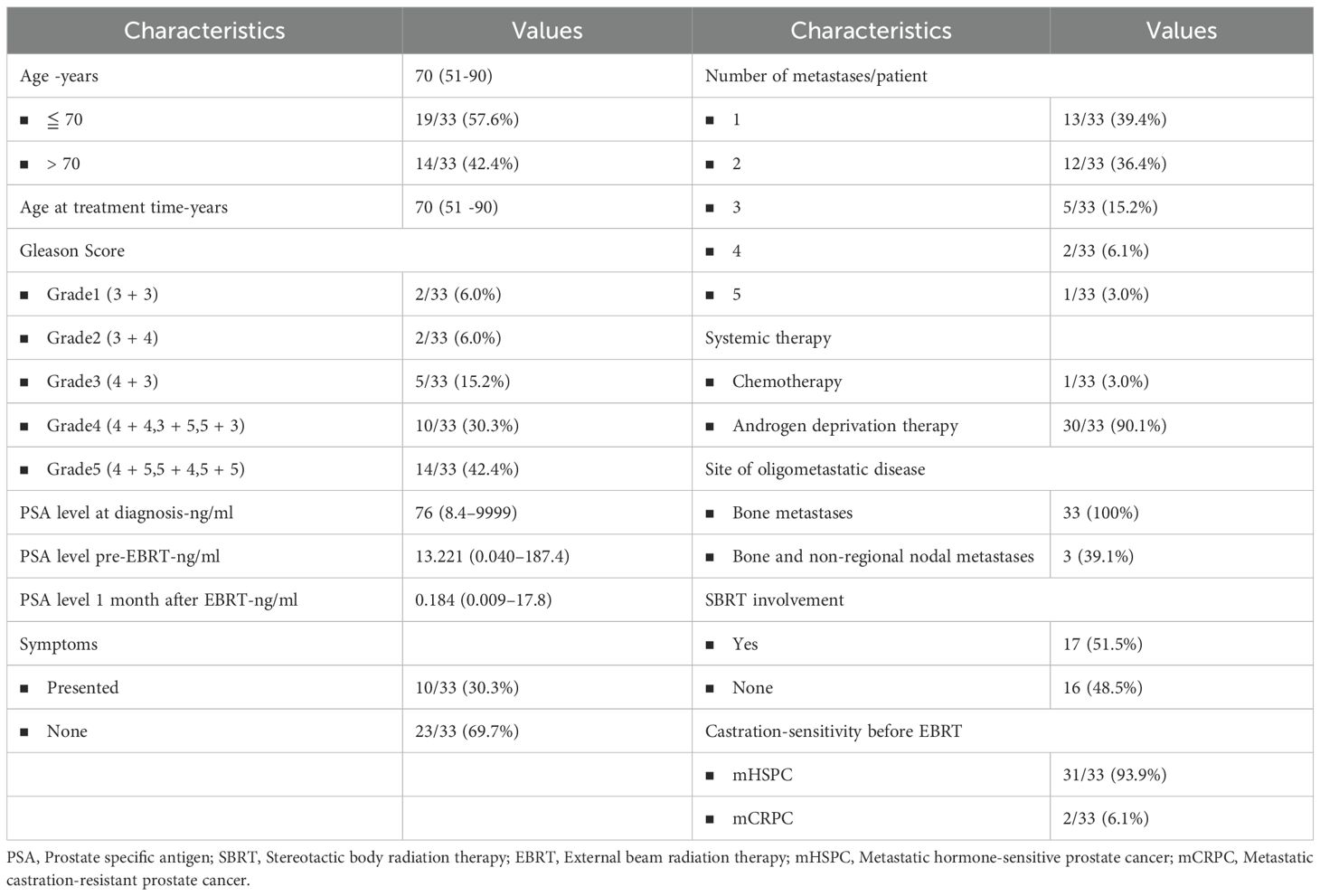Click the Presented symptoms value 10/33 (30.3%)
Viewport: 1320px width, 896px height.
(x=467, y=687)
